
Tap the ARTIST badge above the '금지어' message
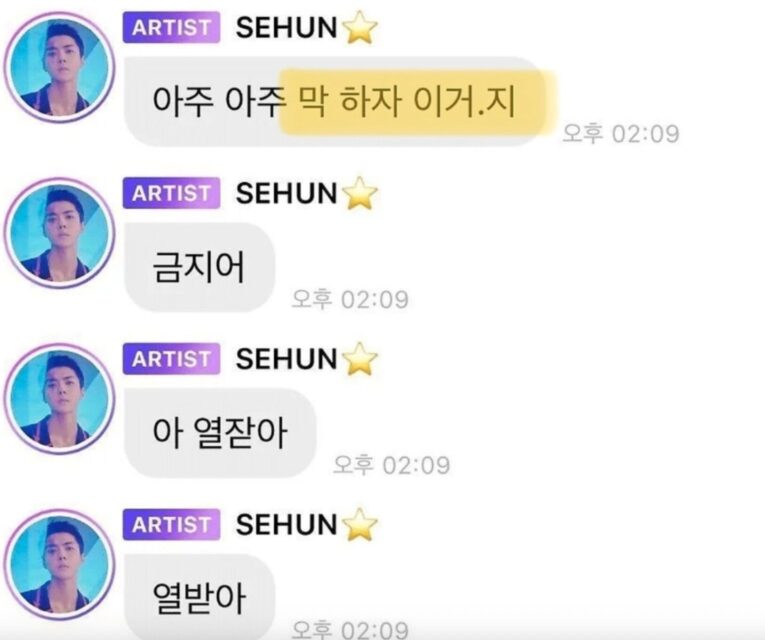171,193
